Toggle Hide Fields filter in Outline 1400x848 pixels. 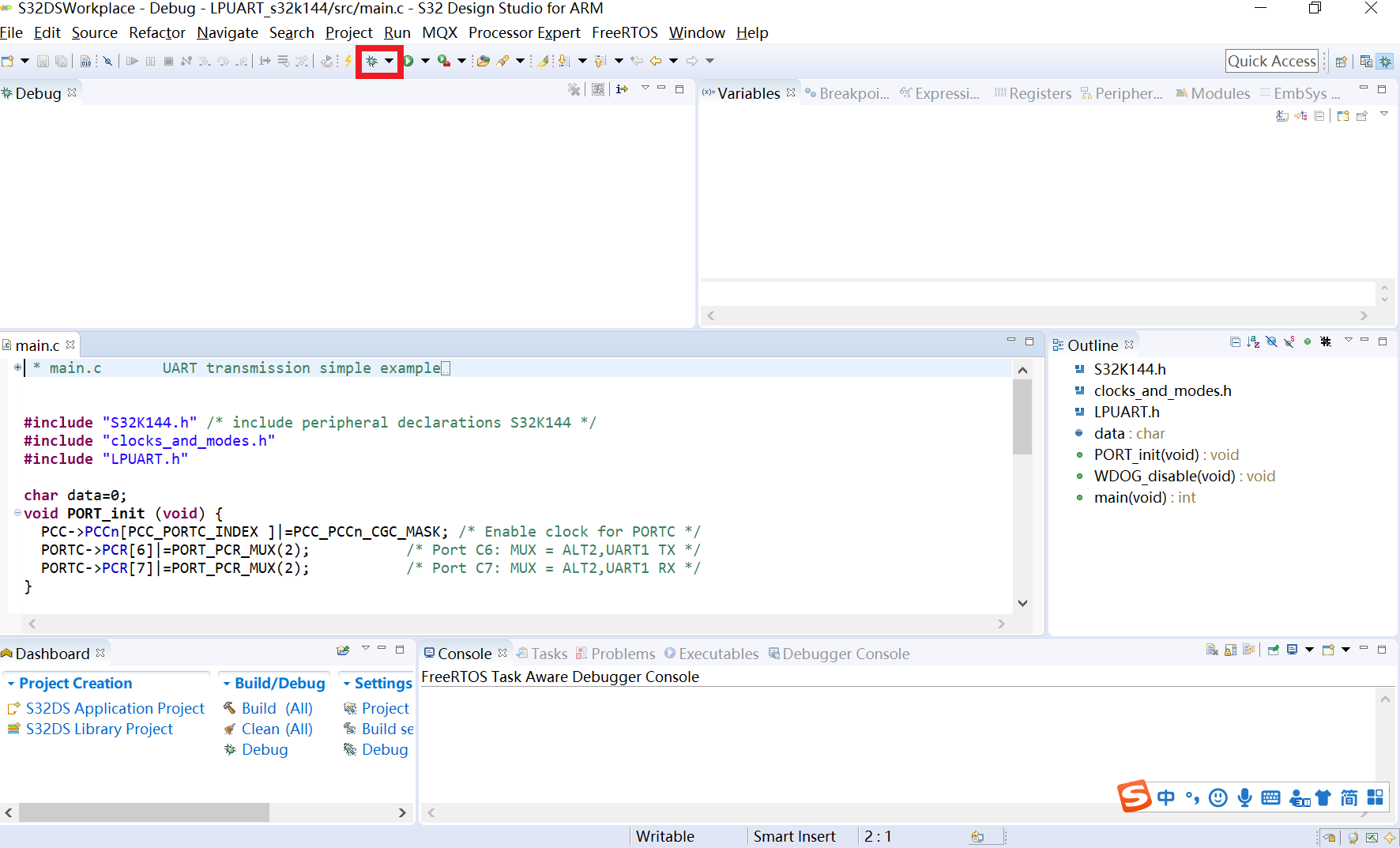pos(1271,342)
